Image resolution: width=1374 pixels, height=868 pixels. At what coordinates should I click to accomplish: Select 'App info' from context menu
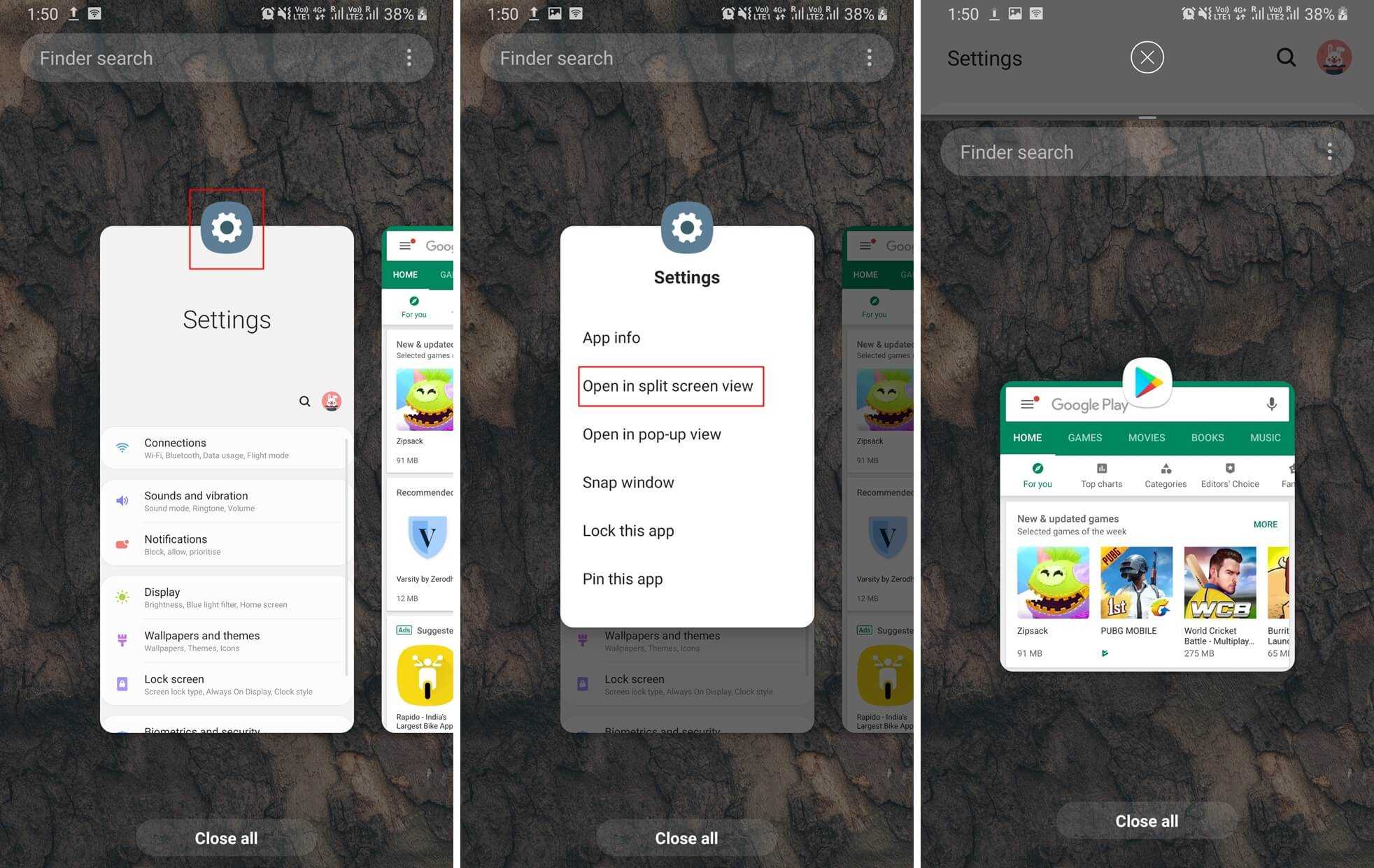[x=611, y=337]
